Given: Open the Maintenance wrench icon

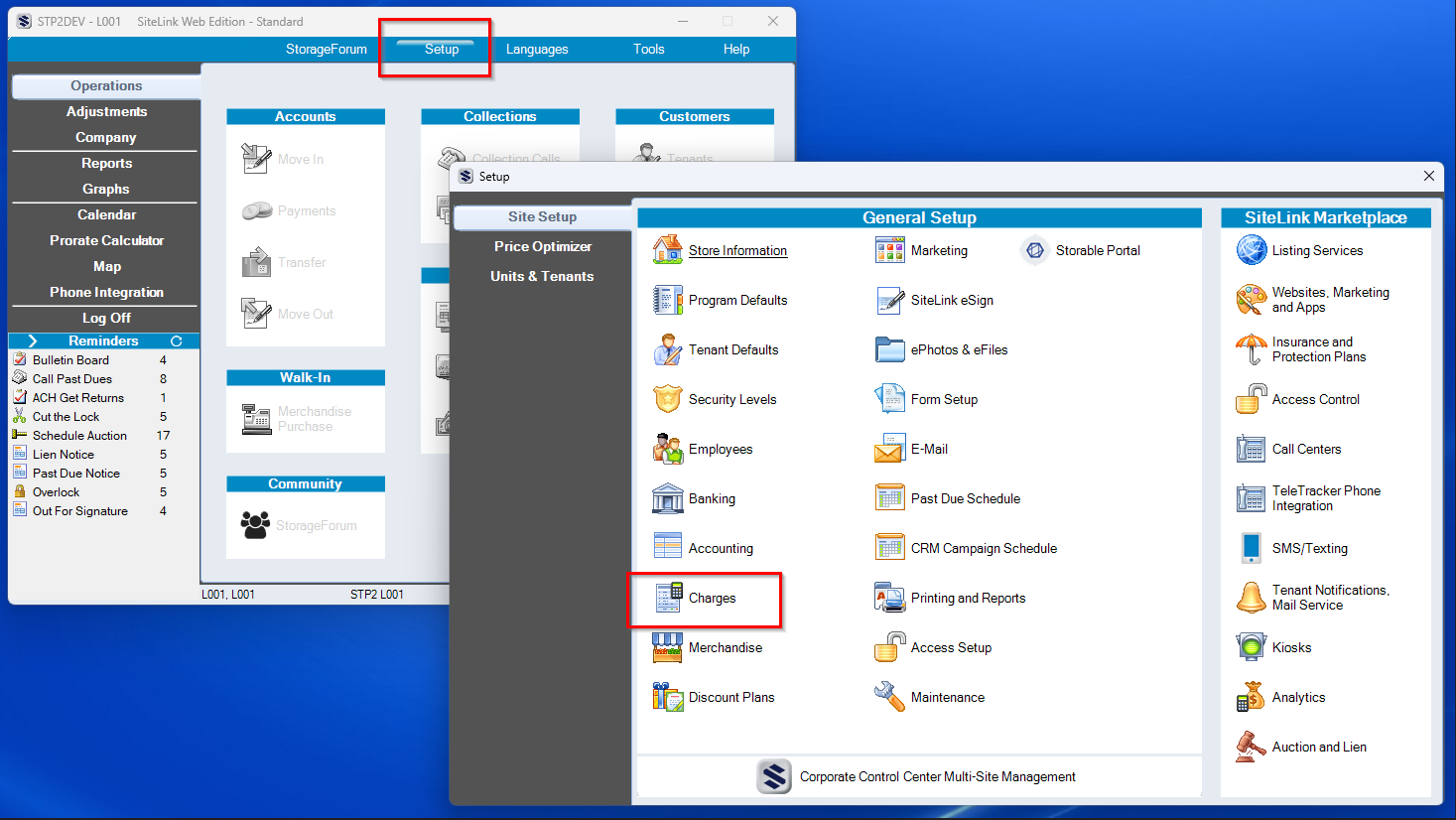Looking at the screenshot, I should pos(890,697).
